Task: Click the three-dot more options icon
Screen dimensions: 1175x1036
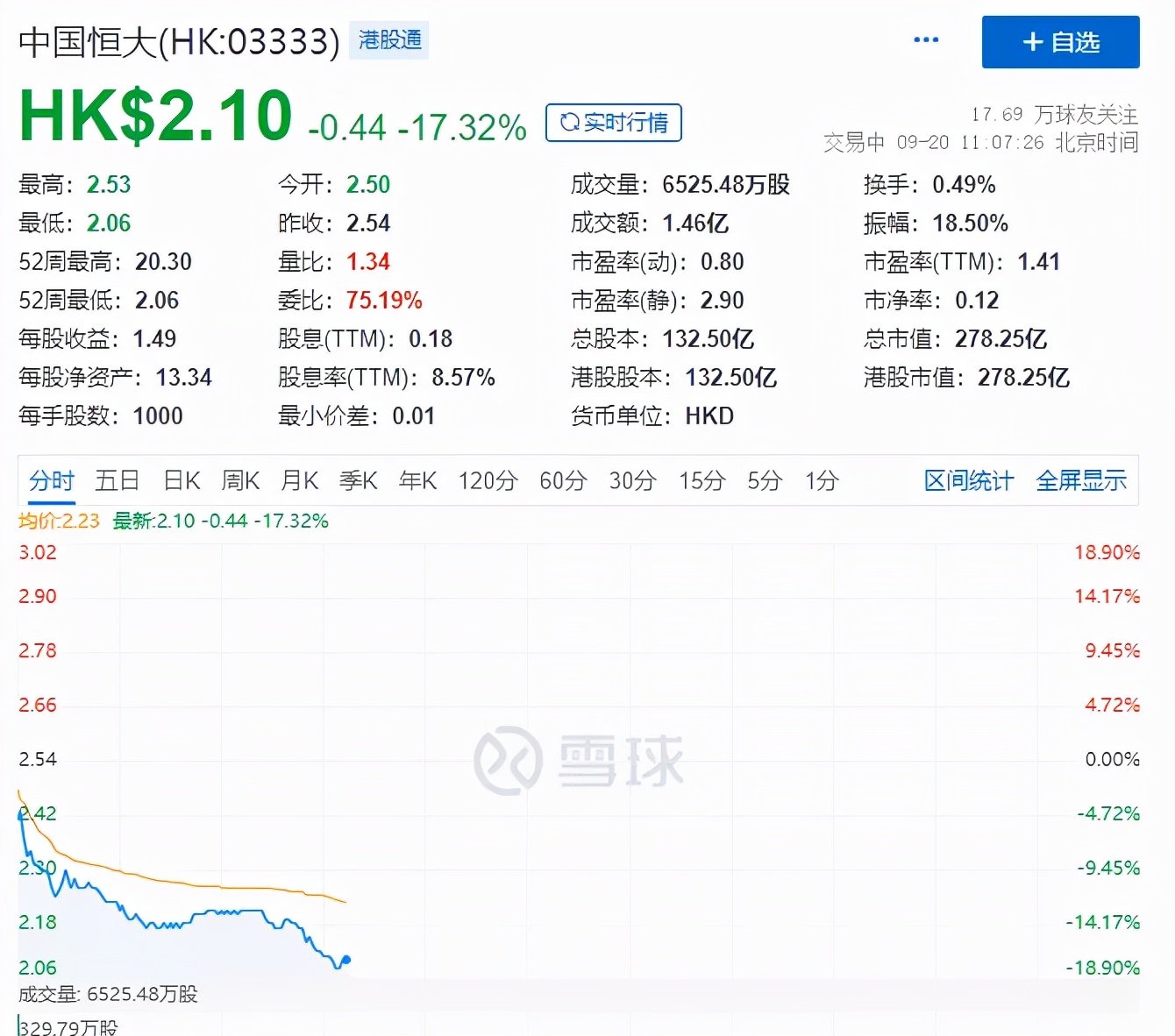Action: click(x=925, y=40)
